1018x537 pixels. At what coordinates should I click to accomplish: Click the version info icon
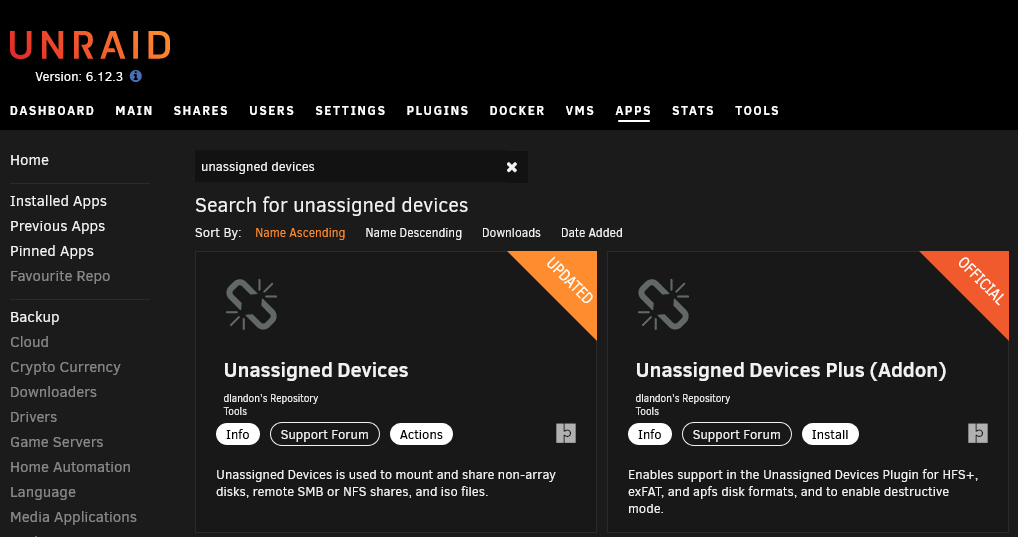pos(136,76)
